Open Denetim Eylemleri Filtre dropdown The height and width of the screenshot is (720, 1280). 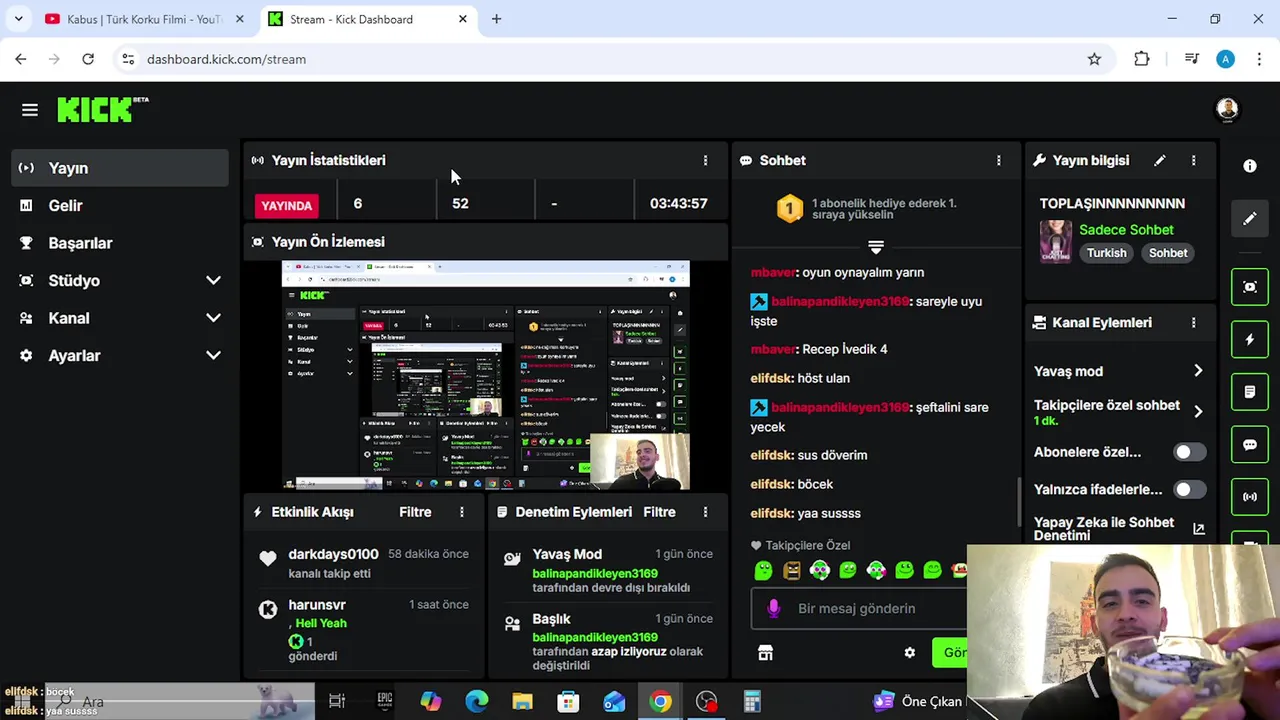[659, 512]
